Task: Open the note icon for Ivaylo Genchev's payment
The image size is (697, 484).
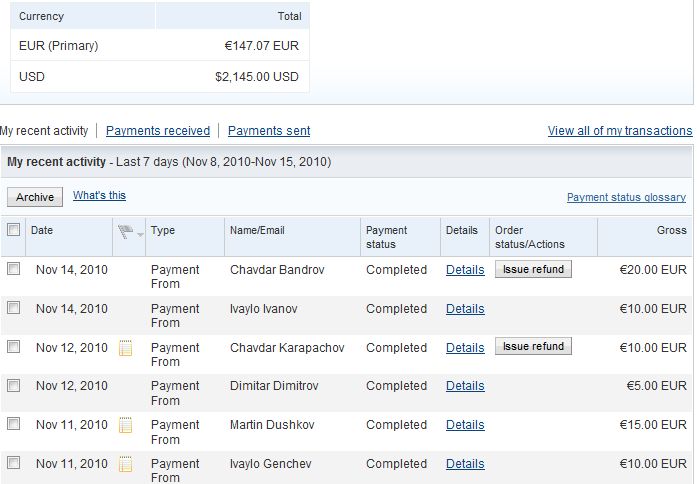Action: coord(125,464)
